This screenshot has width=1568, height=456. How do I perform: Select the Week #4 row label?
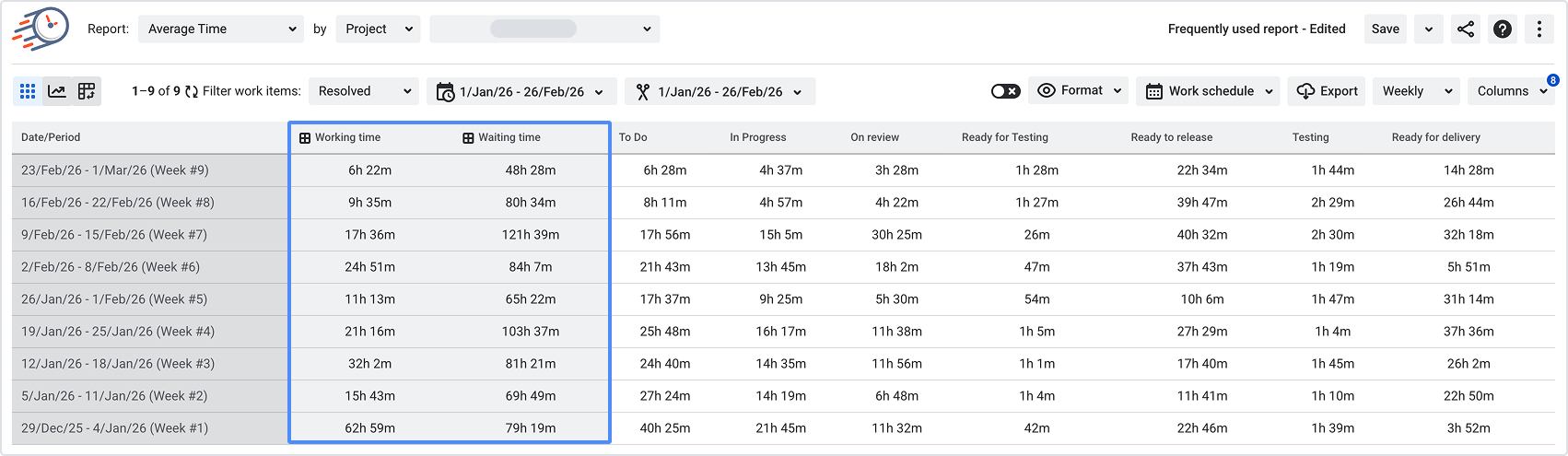pos(118,332)
